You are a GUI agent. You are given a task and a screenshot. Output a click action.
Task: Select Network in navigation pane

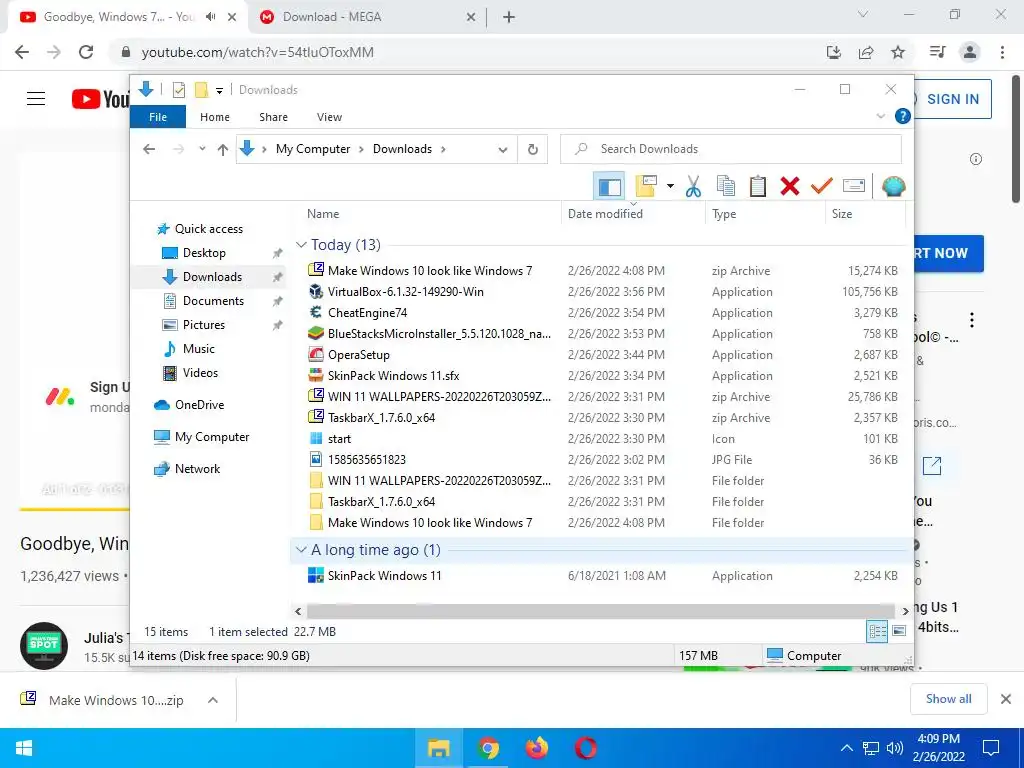pos(197,469)
